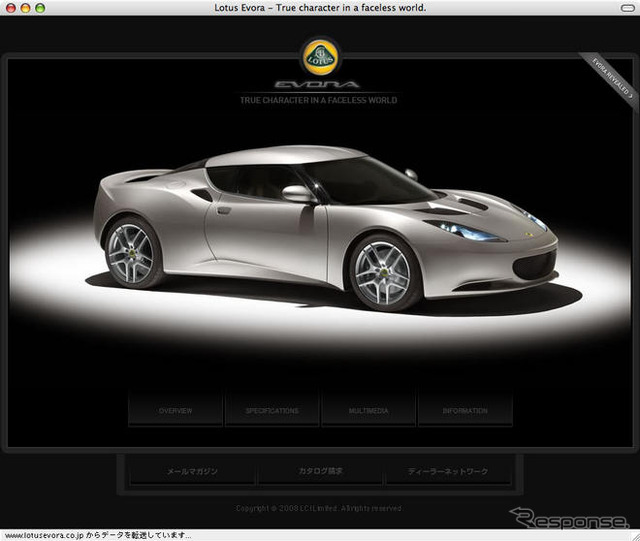The width and height of the screenshot is (640, 541).
Task: Click the ディーラーネットワーク button
Action: coord(448,471)
